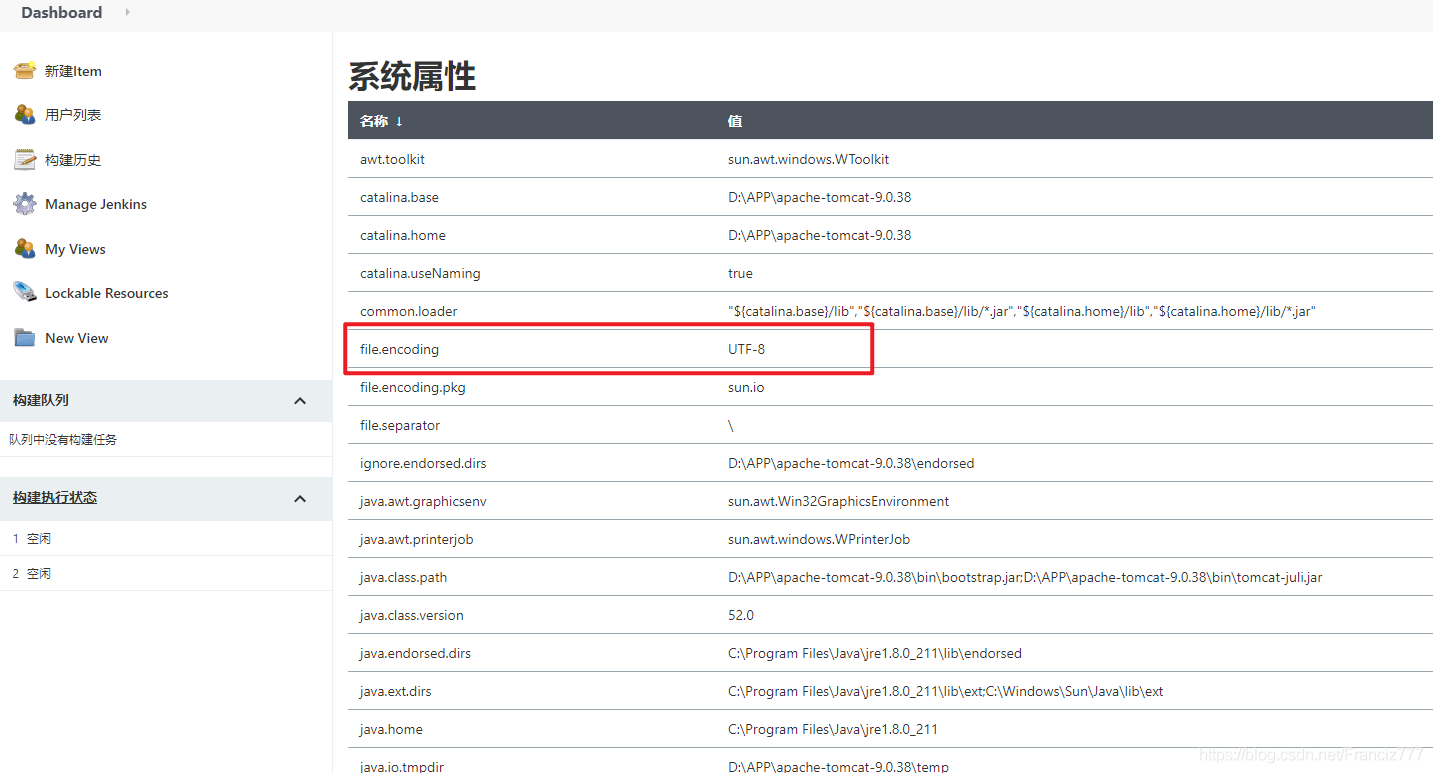Click the sun.awt.windows.WPrinterJob value
Viewport: 1433px width, 773px height.
pos(819,539)
